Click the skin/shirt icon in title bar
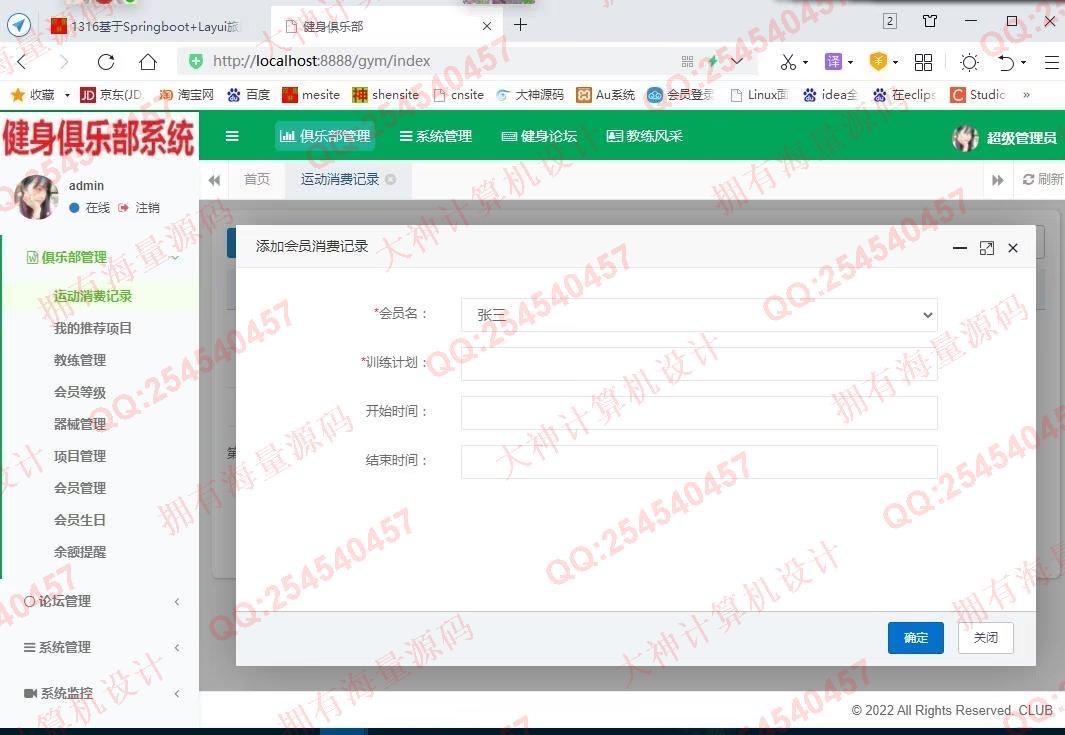 (x=930, y=21)
